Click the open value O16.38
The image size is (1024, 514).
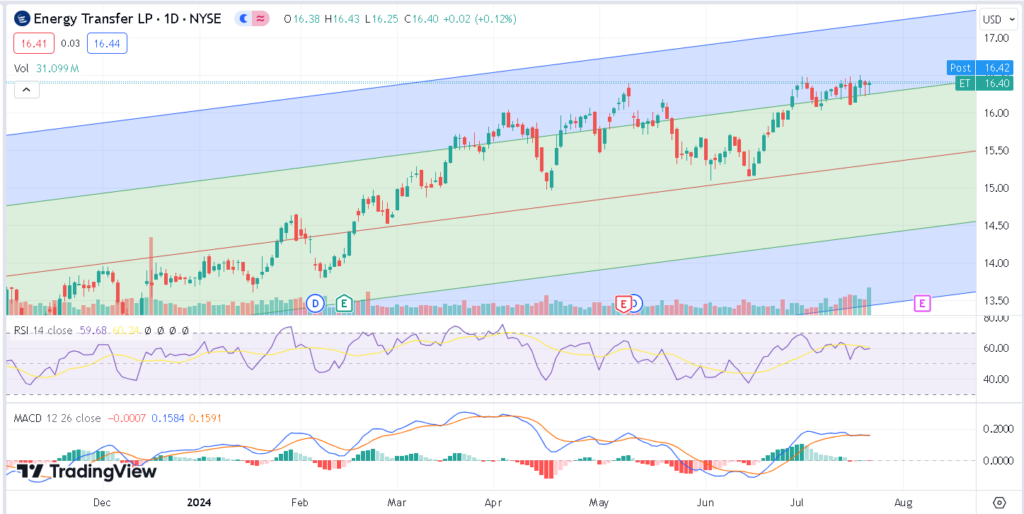click(300, 19)
